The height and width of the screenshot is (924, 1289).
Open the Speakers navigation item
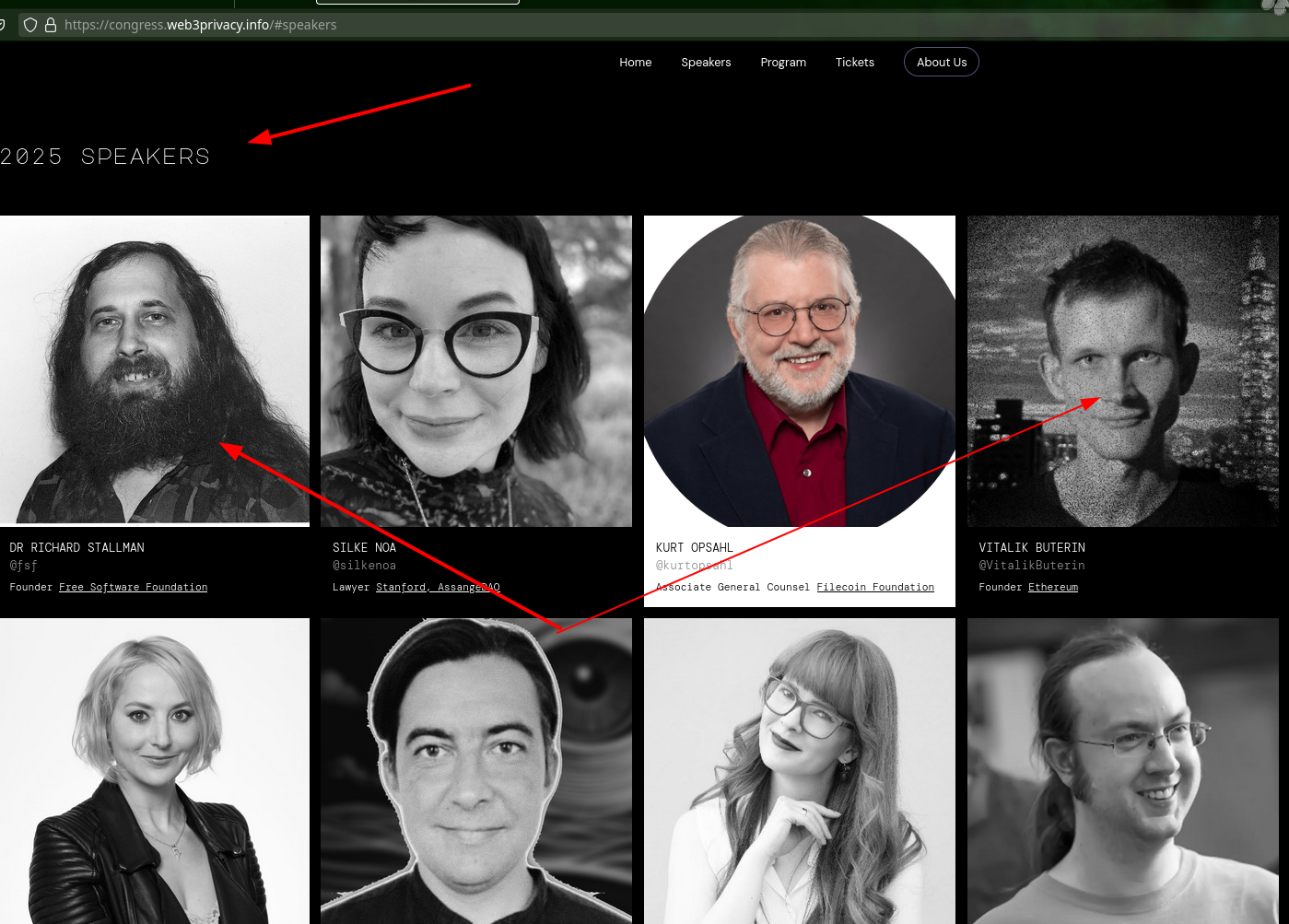[706, 63]
